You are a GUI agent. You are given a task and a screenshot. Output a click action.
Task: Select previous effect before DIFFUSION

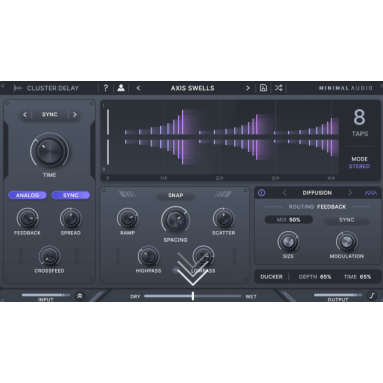pyautogui.click(x=284, y=193)
